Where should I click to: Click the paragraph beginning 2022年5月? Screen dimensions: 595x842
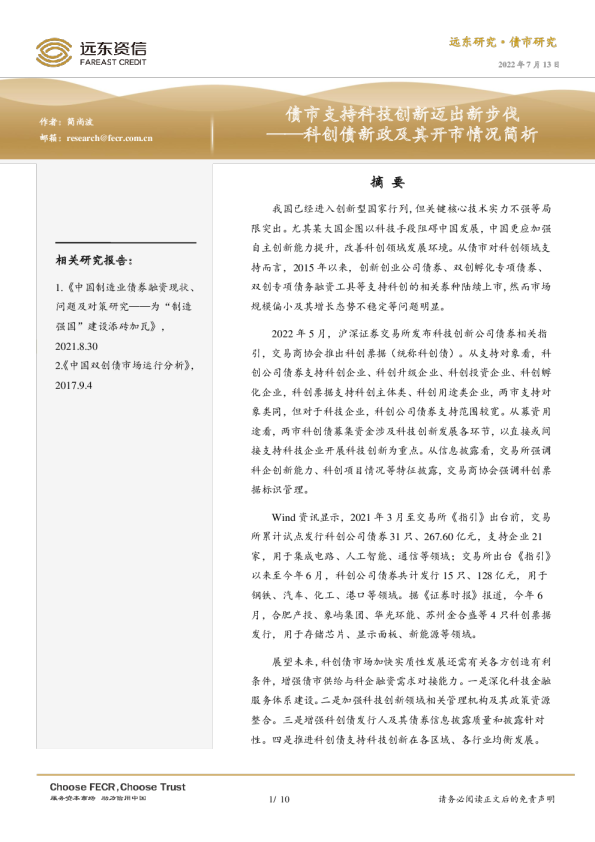(x=401, y=412)
